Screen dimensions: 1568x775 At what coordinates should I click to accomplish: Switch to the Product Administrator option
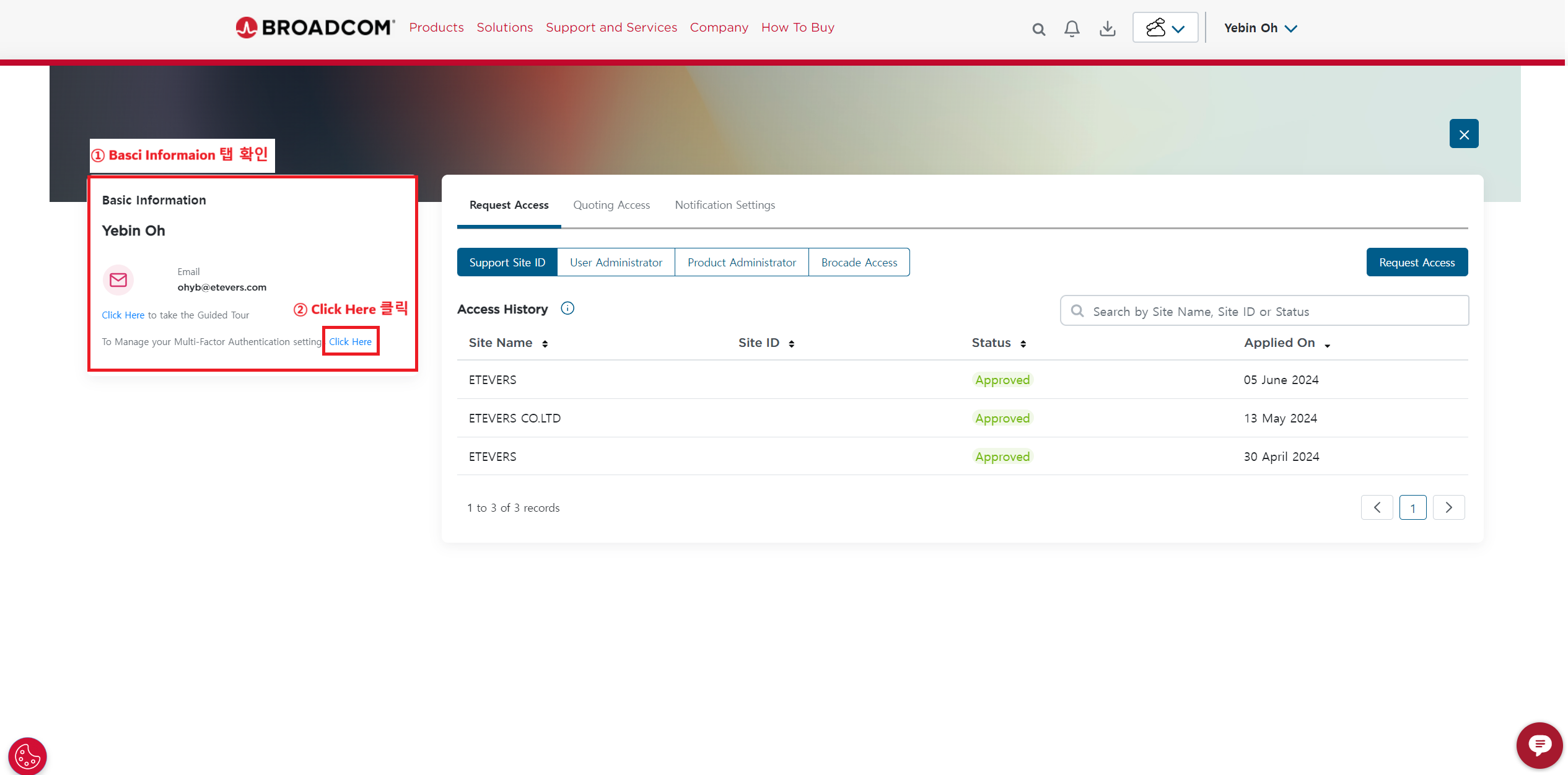tap(742, 263)
